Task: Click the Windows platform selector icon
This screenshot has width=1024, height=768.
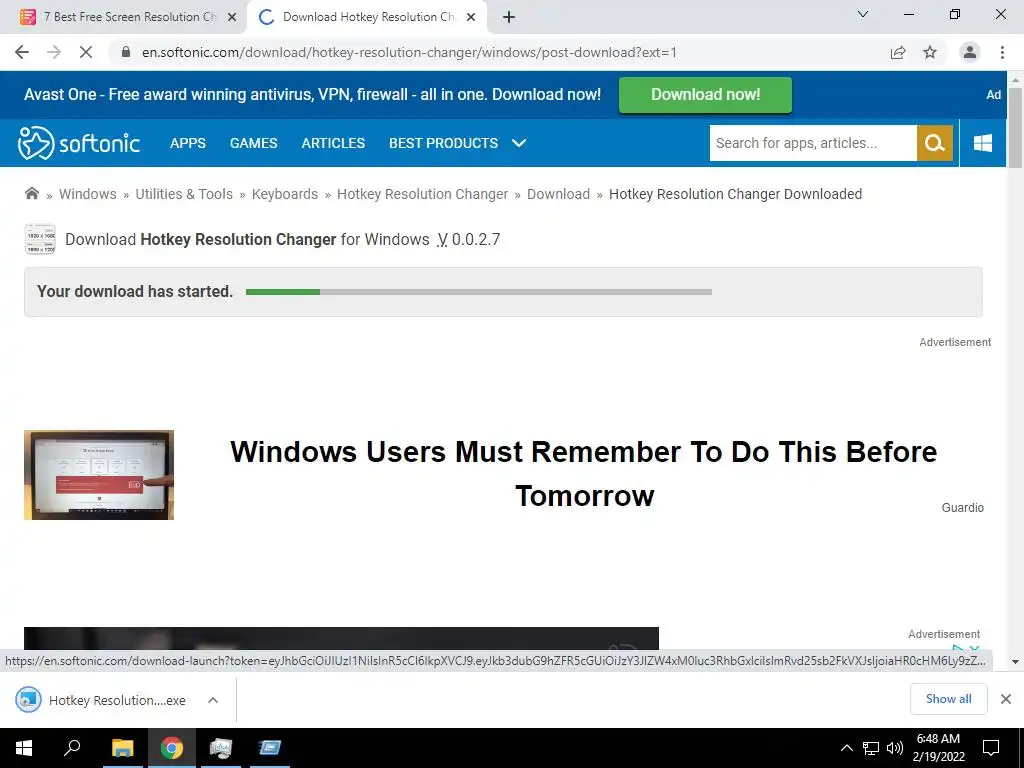Action: point(983,143)
